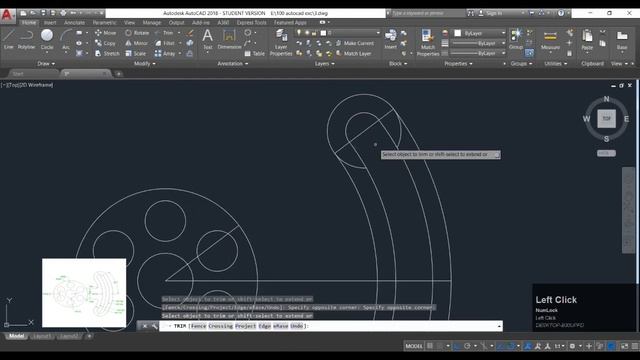The width and height of the screenshot is (640, 360).
Task: Open Layer Properties manager
Action: tap(281, 42)
